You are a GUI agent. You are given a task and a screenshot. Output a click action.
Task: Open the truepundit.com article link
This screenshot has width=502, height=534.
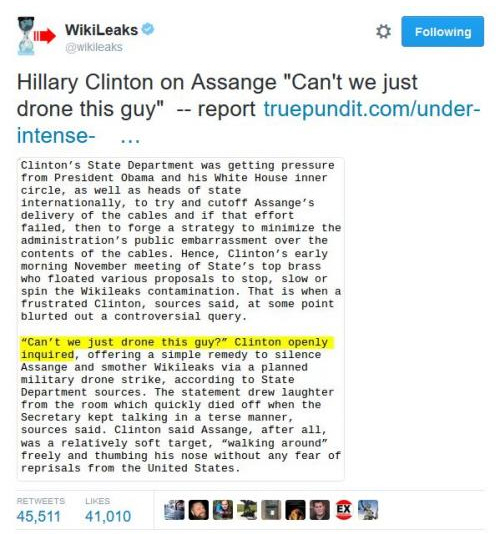coord(249,122)
